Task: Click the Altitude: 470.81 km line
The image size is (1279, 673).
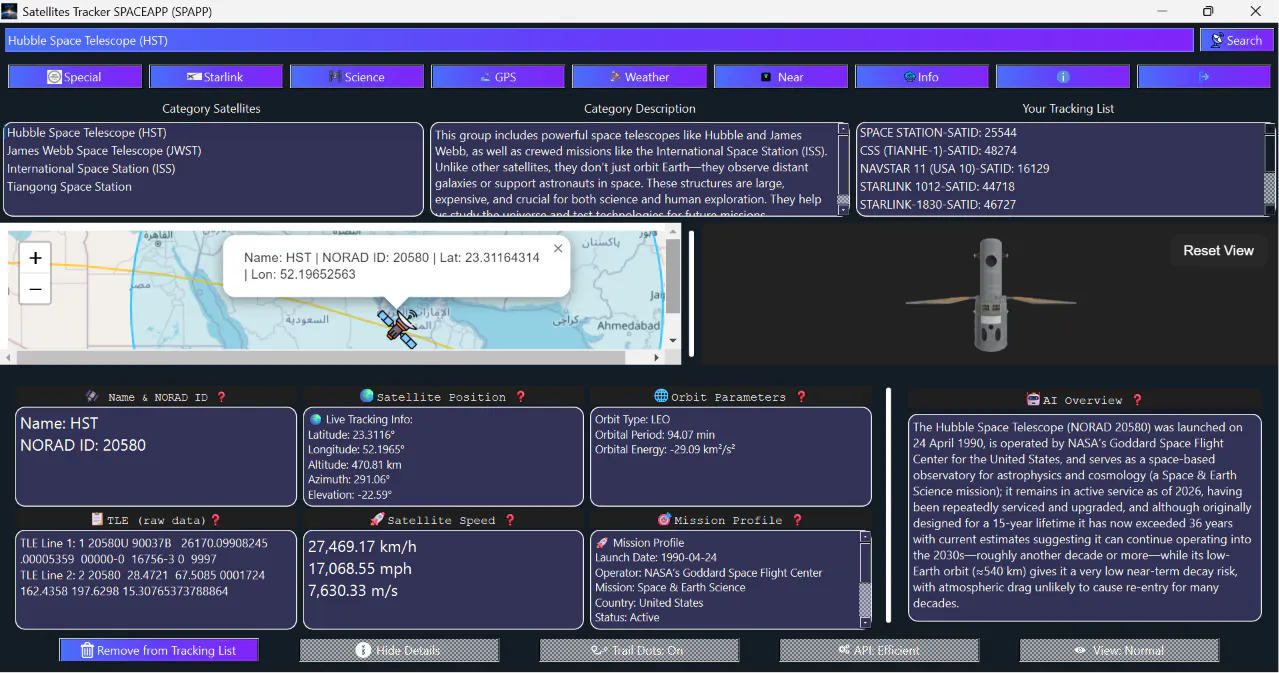Action: tap(356, 465)
